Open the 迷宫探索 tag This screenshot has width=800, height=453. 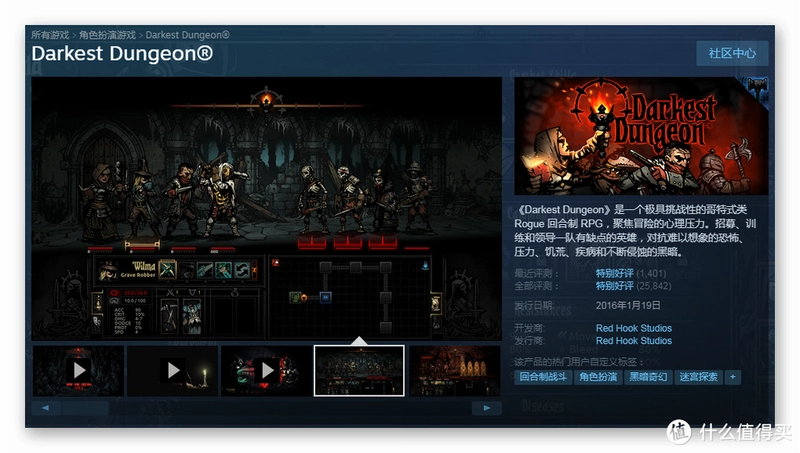698,377
